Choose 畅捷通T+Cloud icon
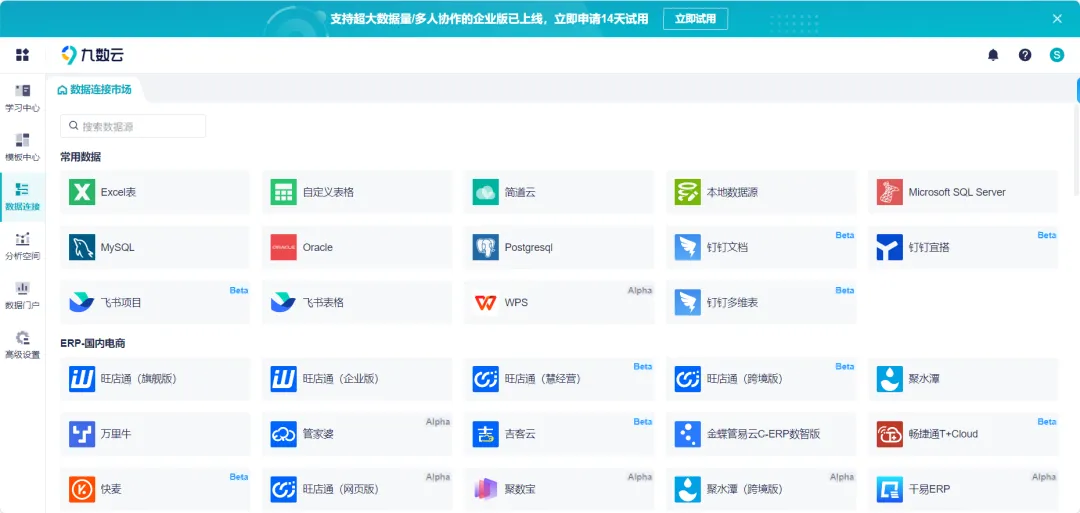Screen dimensions: 1080x513 [x=889, y=434]
